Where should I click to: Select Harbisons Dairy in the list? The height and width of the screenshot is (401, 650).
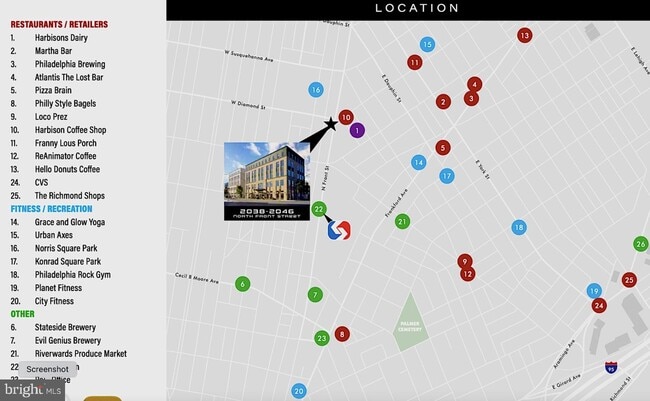point(62,38)
